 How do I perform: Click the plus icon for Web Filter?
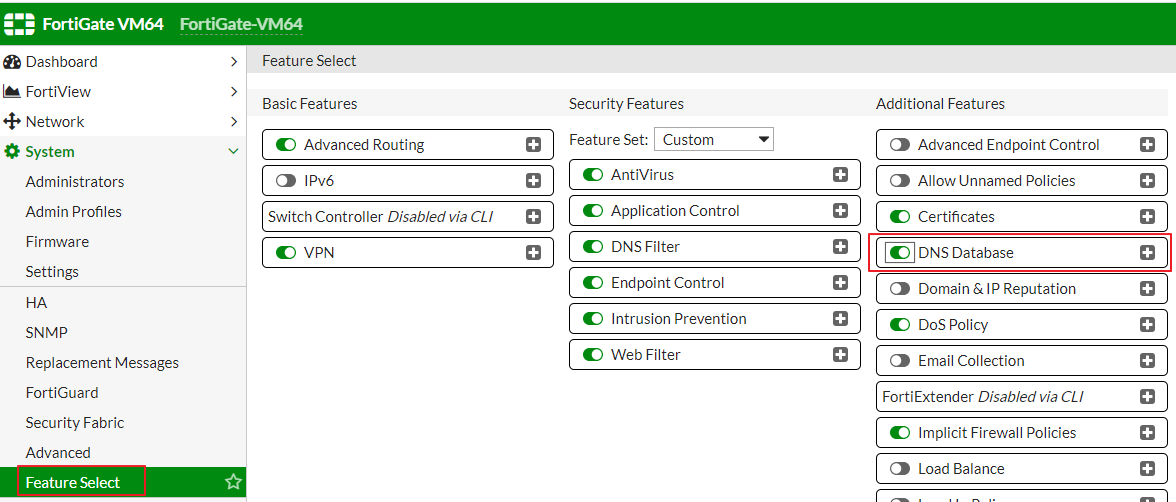click(x=840, y=354)
